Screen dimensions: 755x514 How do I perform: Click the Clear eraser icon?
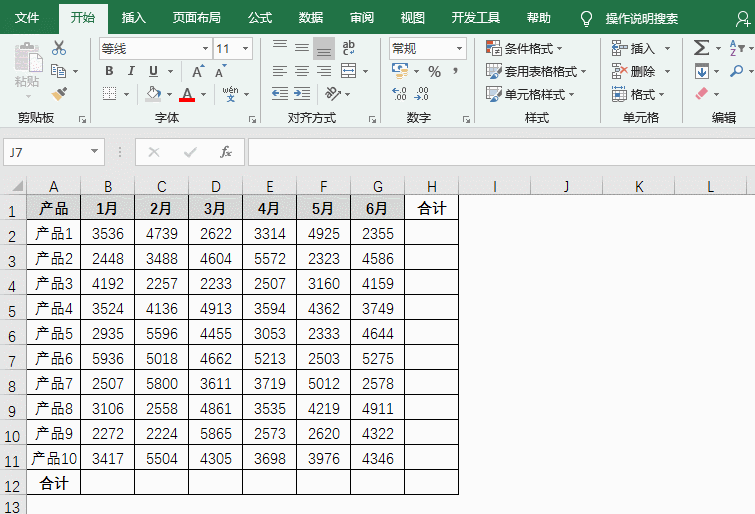pyautogui.click(x=702, y=93)
